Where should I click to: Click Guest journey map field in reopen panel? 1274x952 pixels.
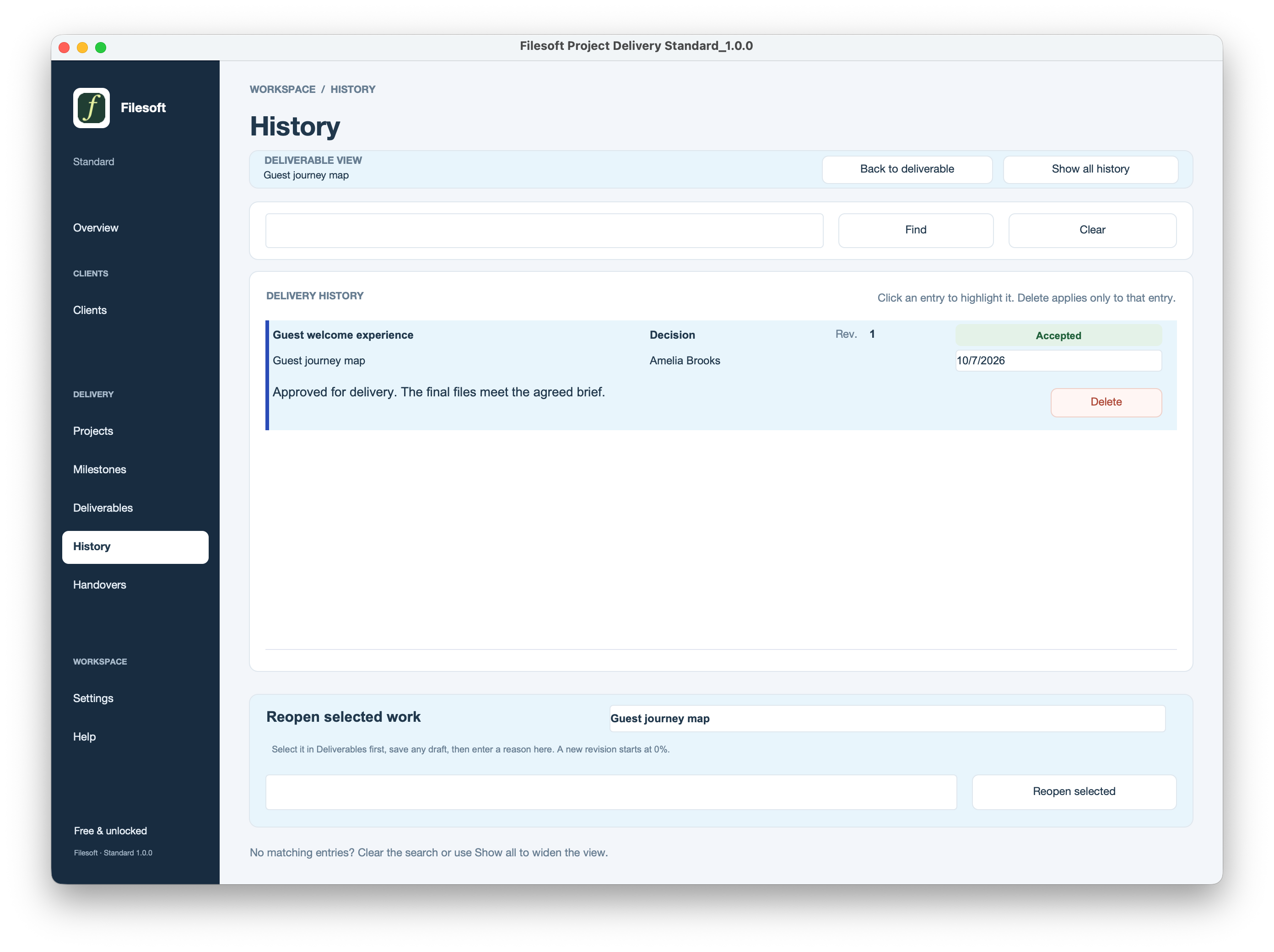(887, 719)
